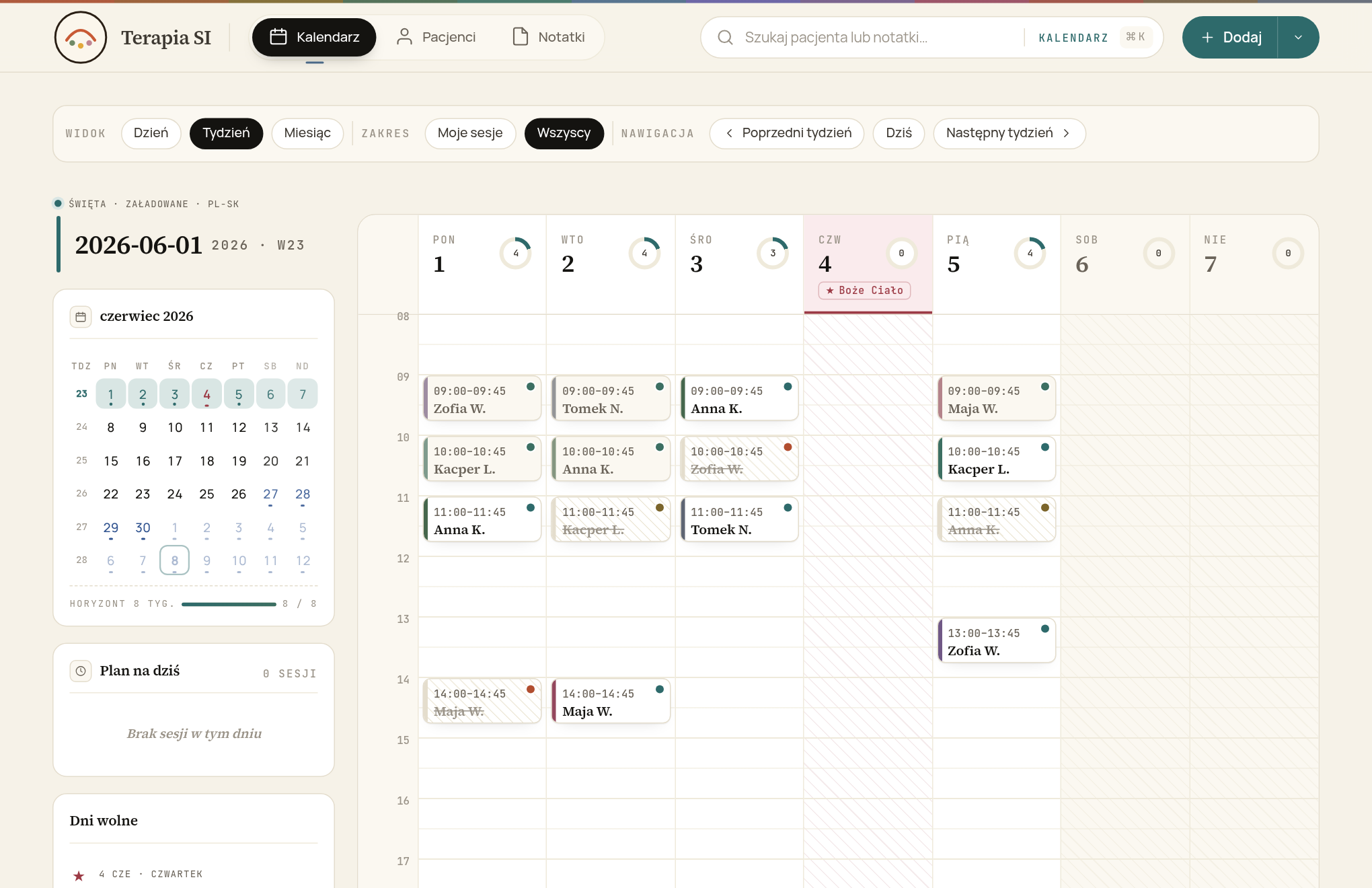Filter range to Moje sesje
The height and width of the screenshot is (888, 1372).
click(470, 133)
